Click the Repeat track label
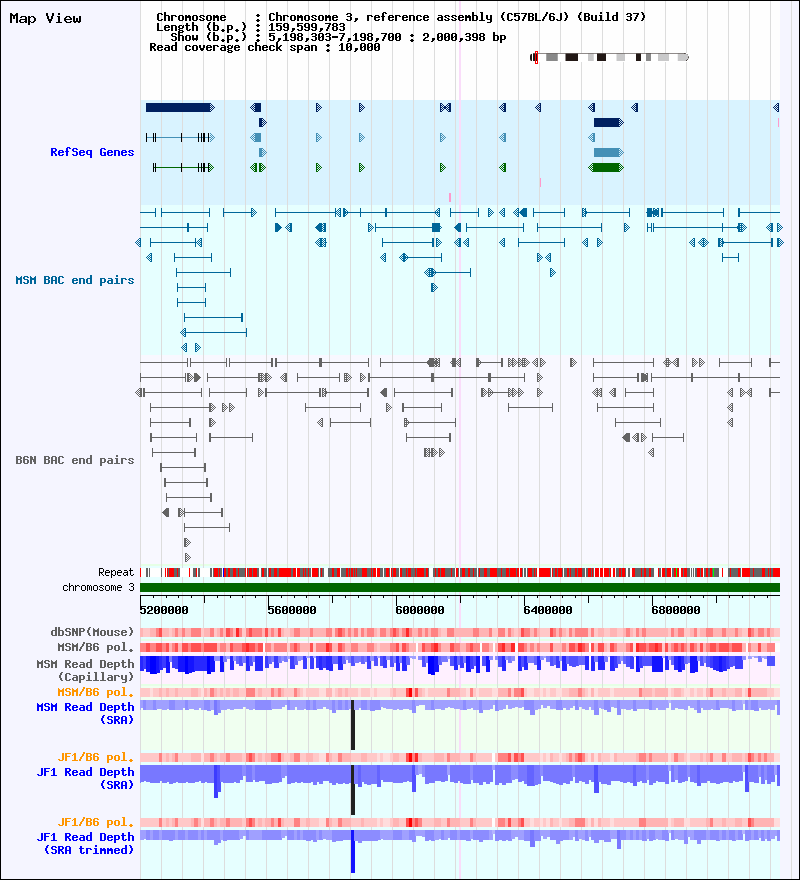This screenshot has width=800, height=880. click(x=116, y=572)
